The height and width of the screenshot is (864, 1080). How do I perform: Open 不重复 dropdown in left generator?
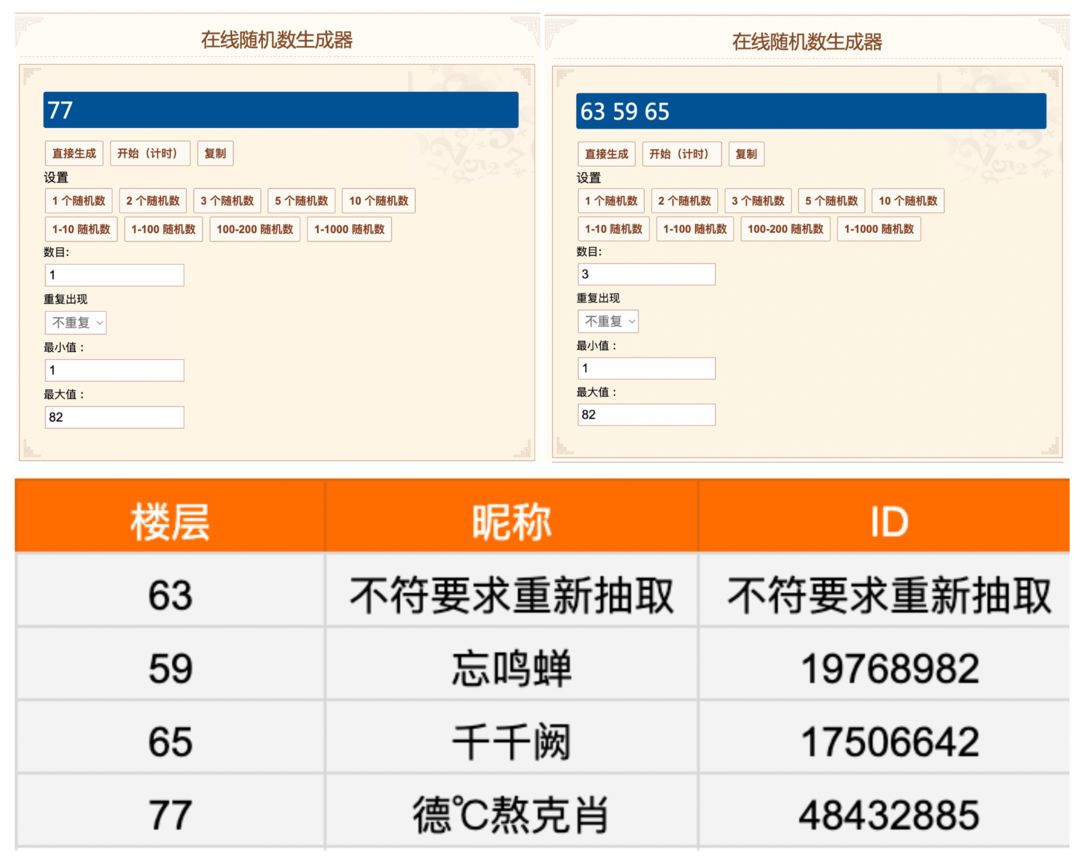coord(76,322)
